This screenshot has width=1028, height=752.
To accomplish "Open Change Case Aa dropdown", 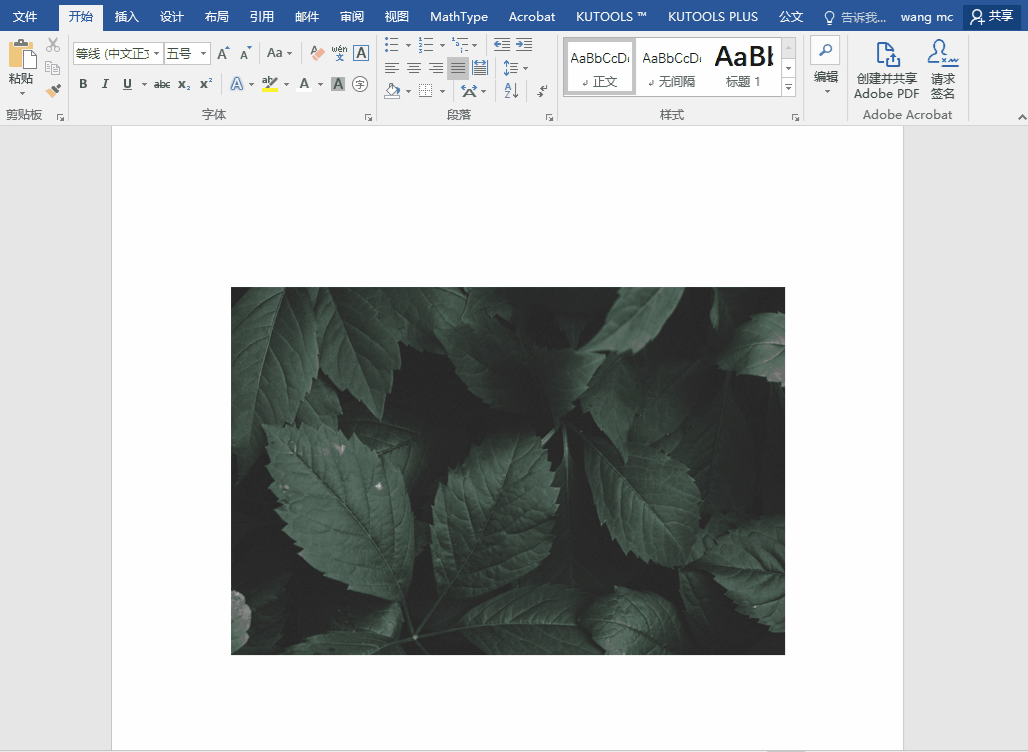I will [279, 53].
